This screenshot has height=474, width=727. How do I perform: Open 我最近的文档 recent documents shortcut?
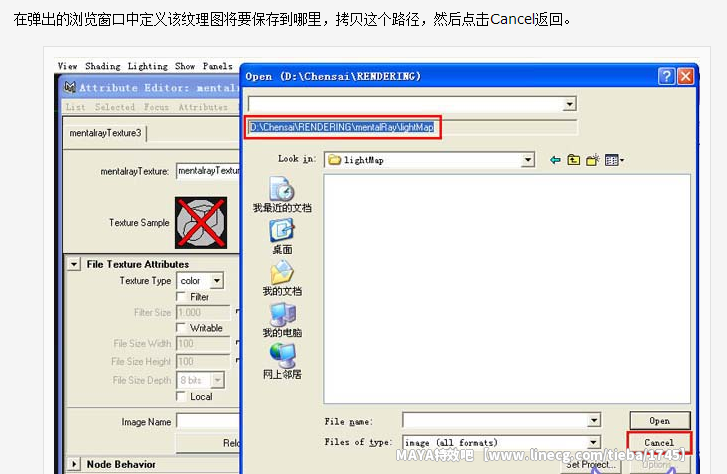282,195
